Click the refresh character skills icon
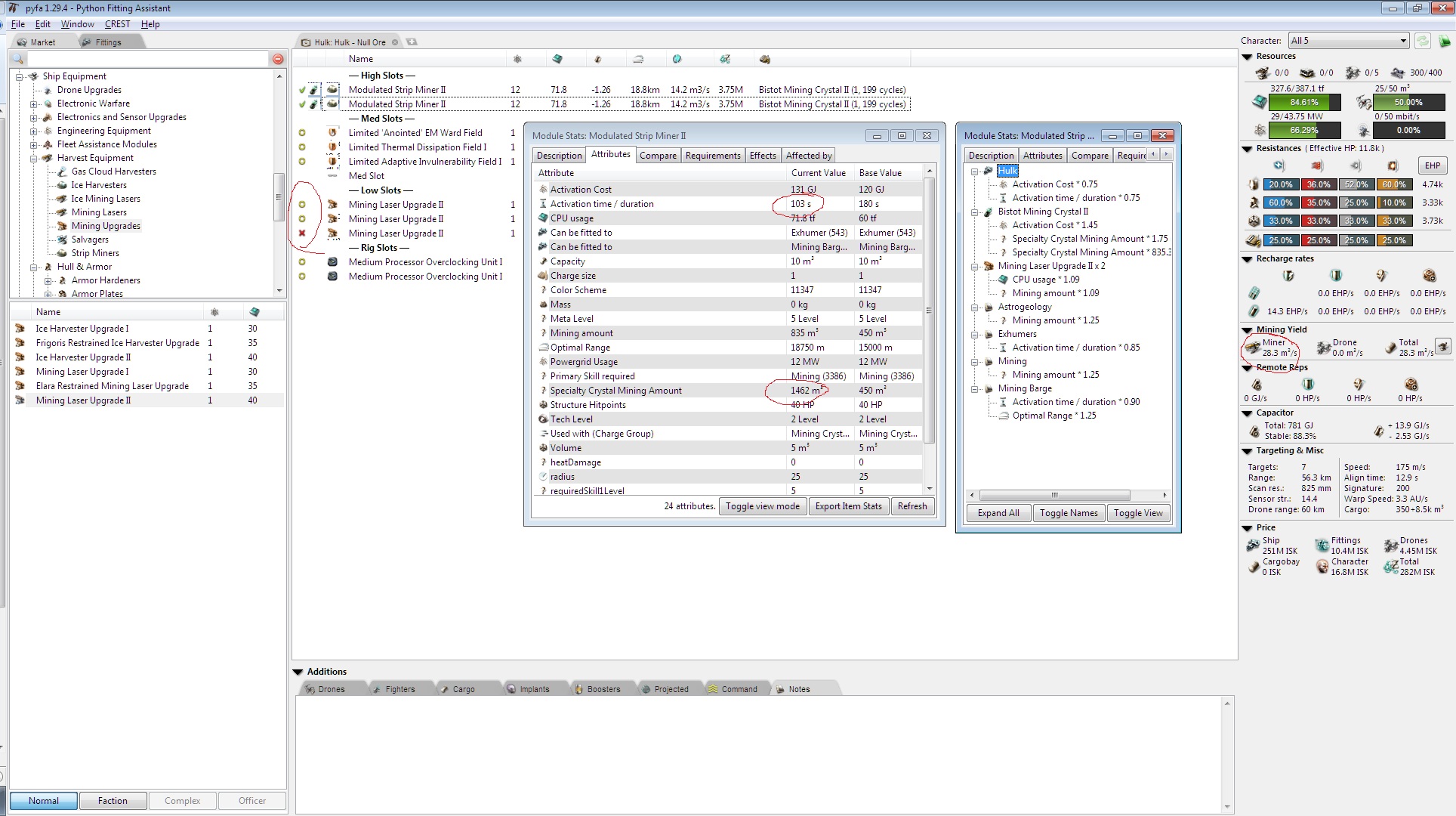Viewport: 1456px width, 816px height. click(1423, 41)
